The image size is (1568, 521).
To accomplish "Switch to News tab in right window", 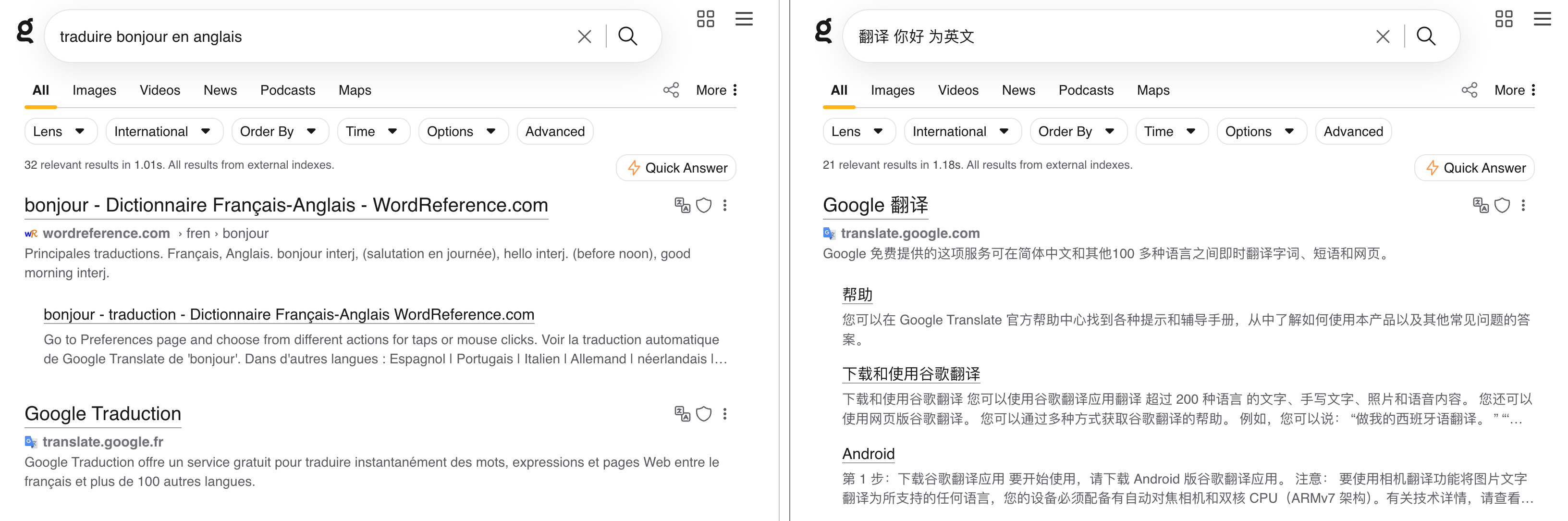I will pyautogui.click(x=1018, y=90).
